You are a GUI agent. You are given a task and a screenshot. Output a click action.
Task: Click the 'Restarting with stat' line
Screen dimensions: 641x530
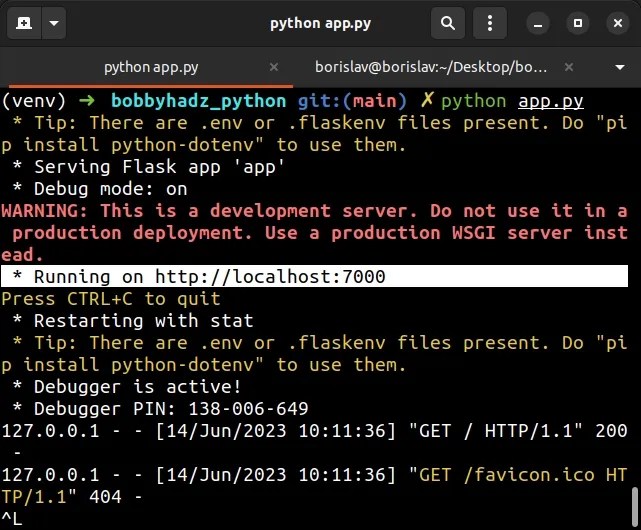(x=133, y=321)
